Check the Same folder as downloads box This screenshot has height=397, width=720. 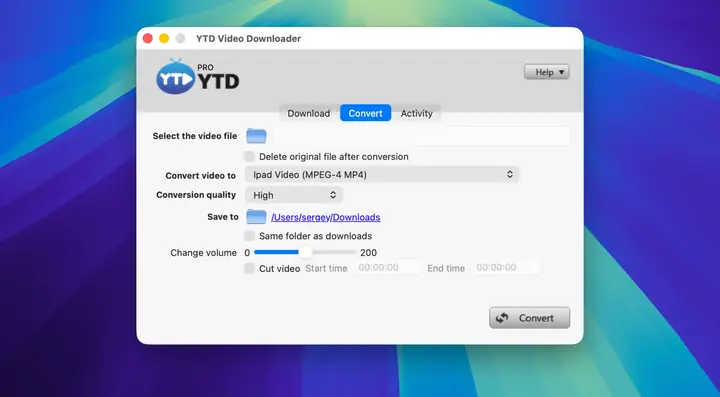tap(249, 236)
